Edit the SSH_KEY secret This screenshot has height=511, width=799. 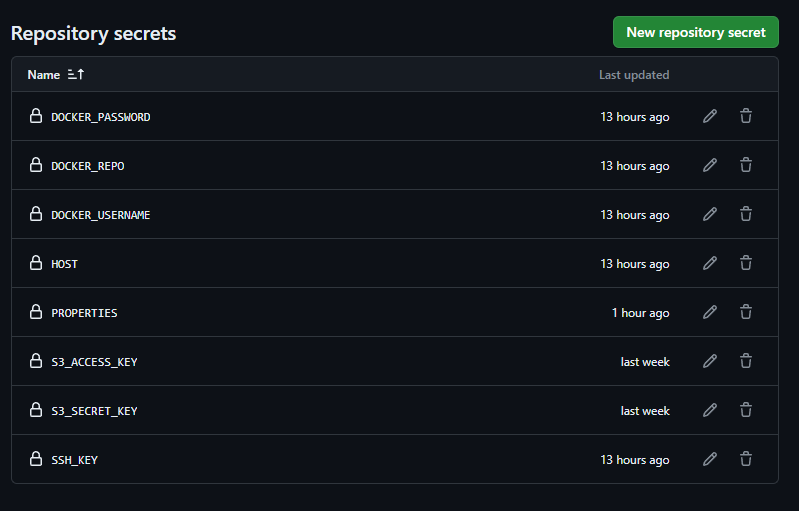(710, 459)
